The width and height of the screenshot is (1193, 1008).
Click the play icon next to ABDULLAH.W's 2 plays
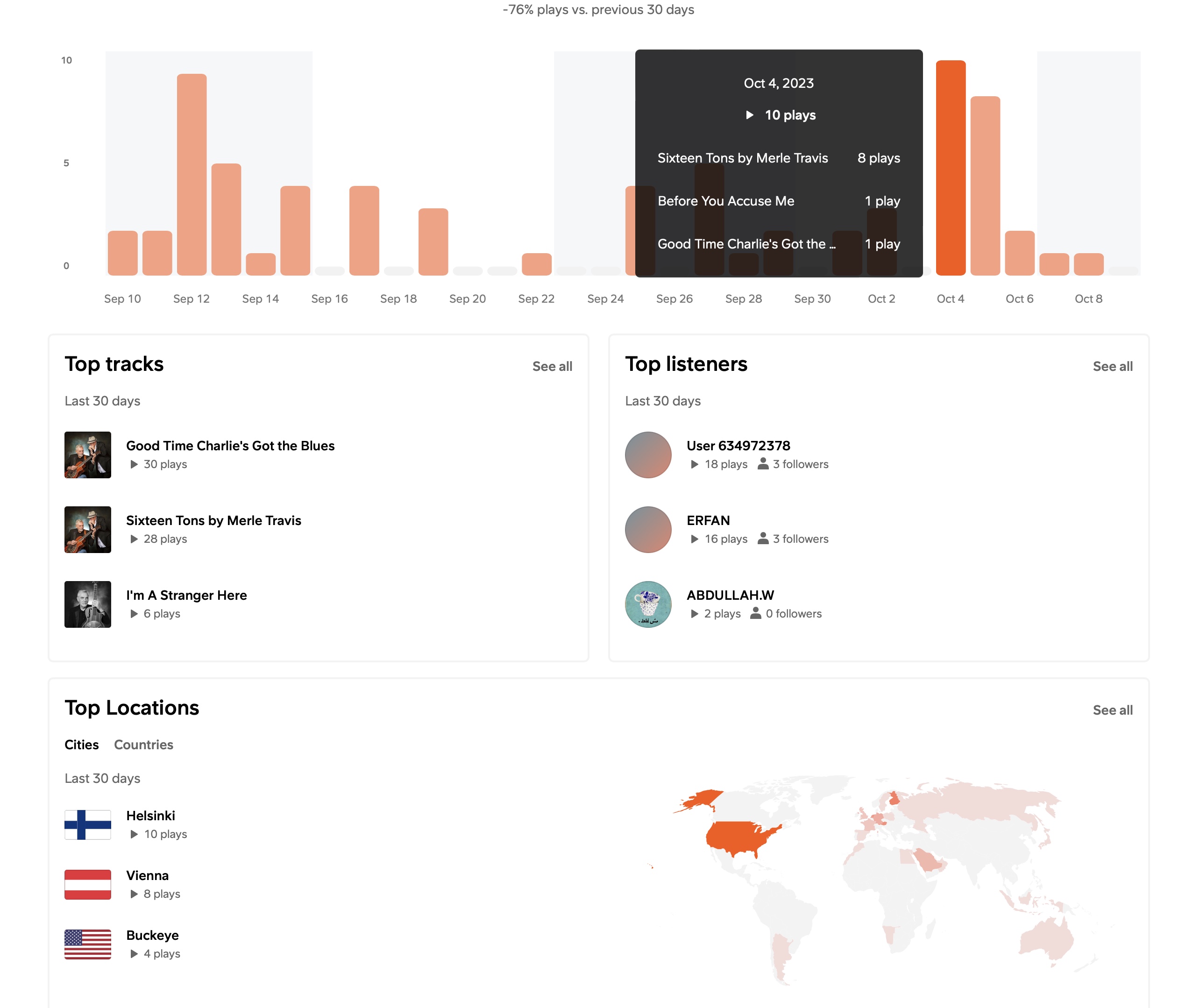pos(694,614)
